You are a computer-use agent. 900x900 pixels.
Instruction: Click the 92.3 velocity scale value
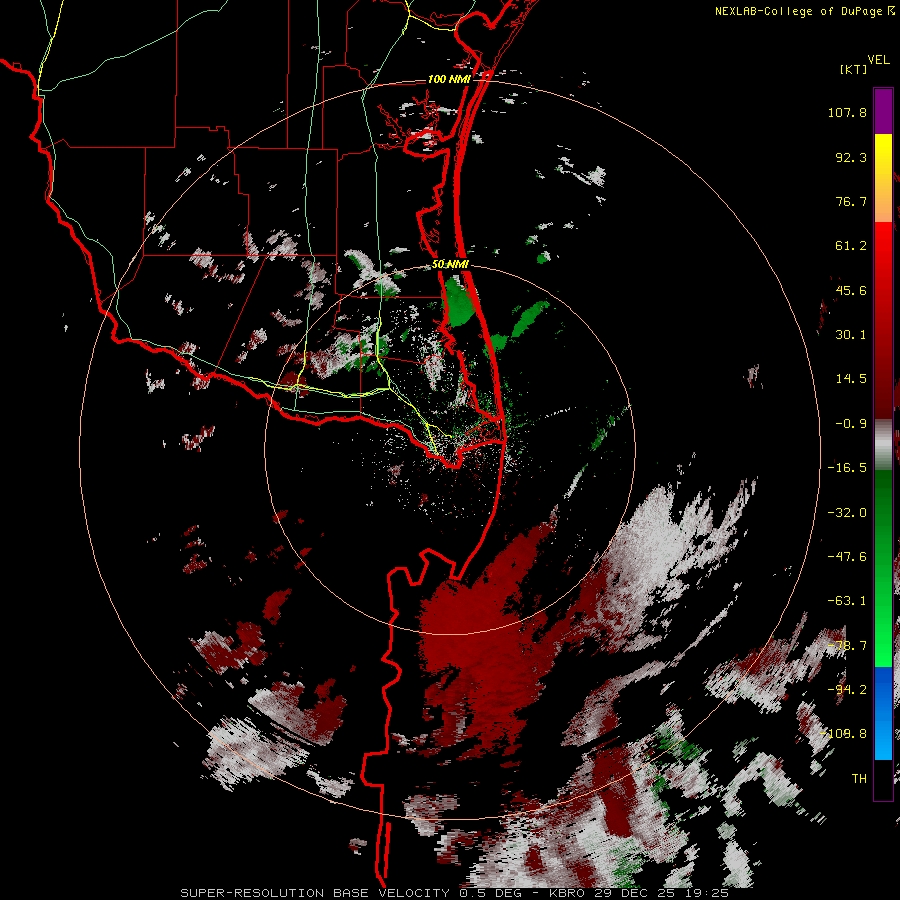click(851, 157)
